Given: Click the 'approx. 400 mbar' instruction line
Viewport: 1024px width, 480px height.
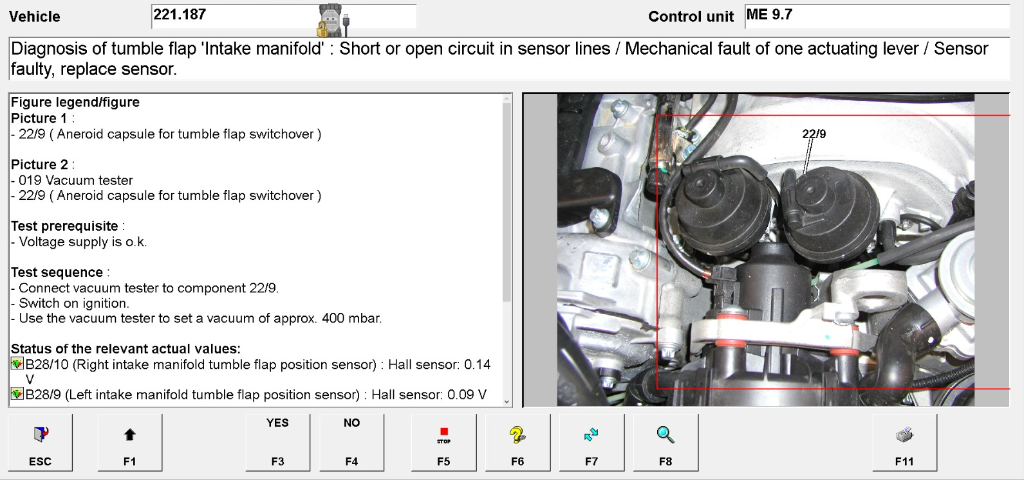Looking at the screenshot, I should pyautogui.click(x=197, y=319).
